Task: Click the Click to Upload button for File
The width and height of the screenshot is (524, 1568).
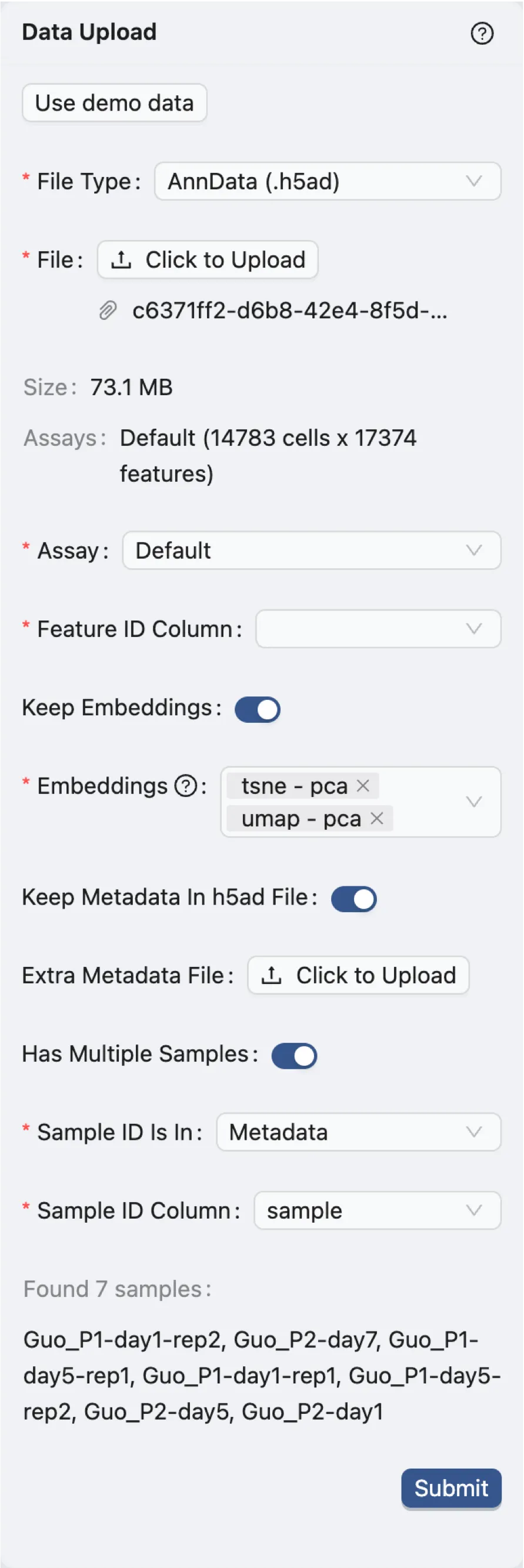Action: pos(208,259)
